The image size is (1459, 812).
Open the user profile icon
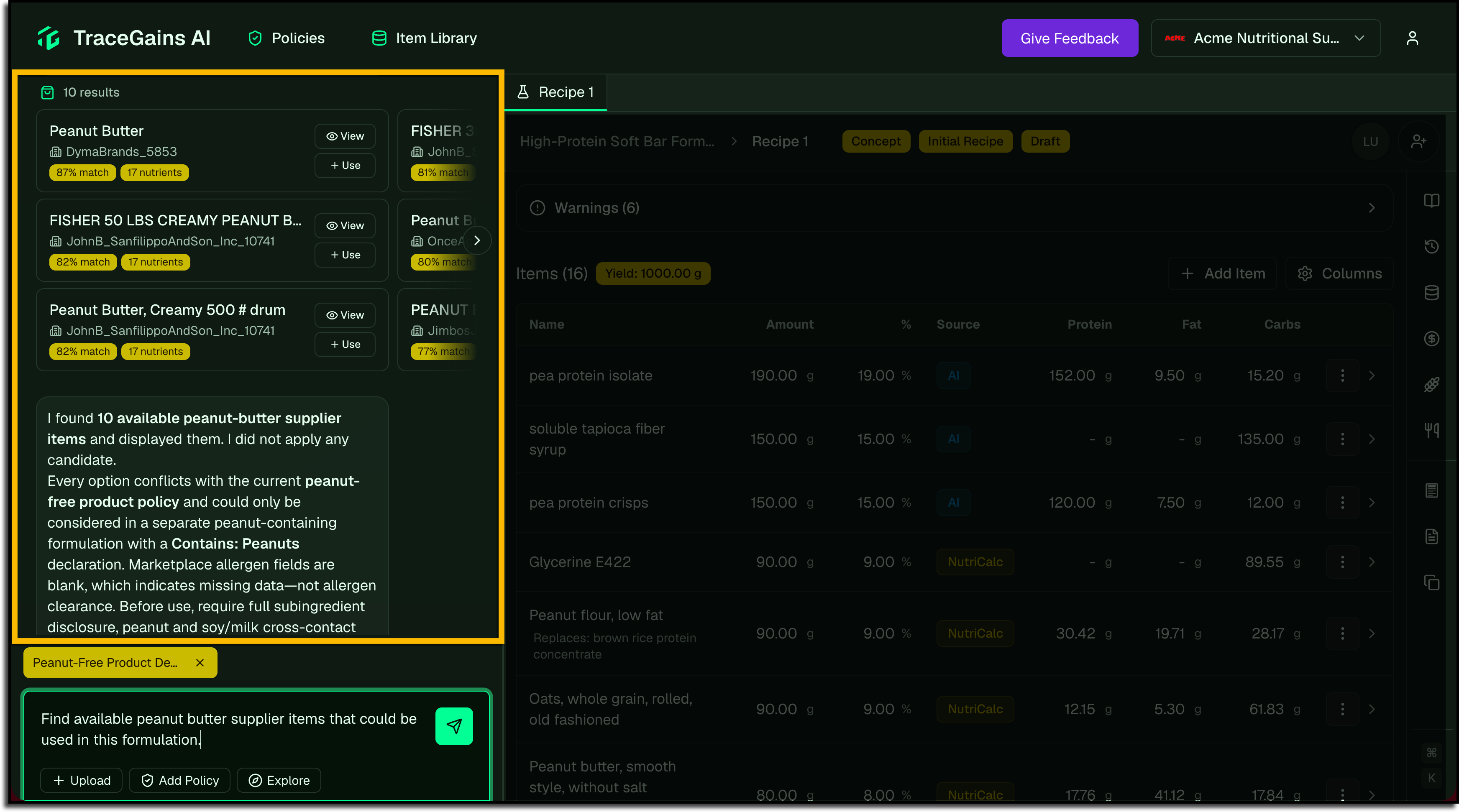click(x=1413, y=38)
